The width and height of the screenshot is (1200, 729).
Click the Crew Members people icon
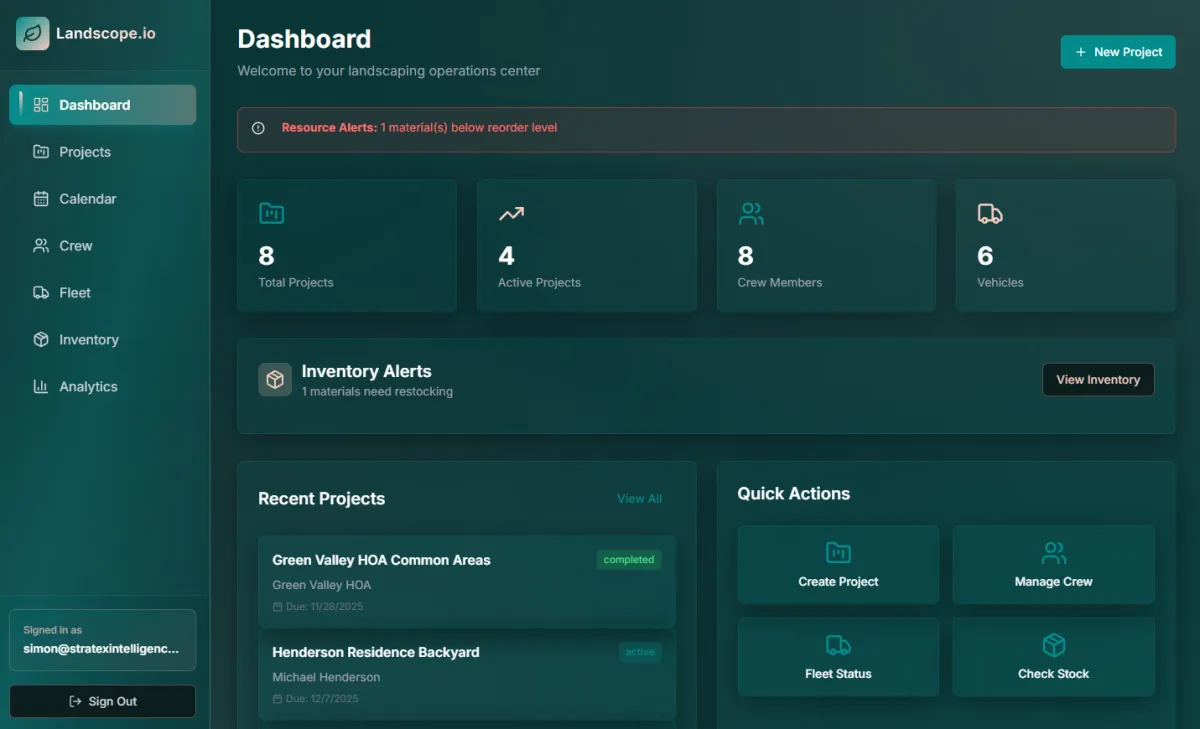click(x=751, y=213)
